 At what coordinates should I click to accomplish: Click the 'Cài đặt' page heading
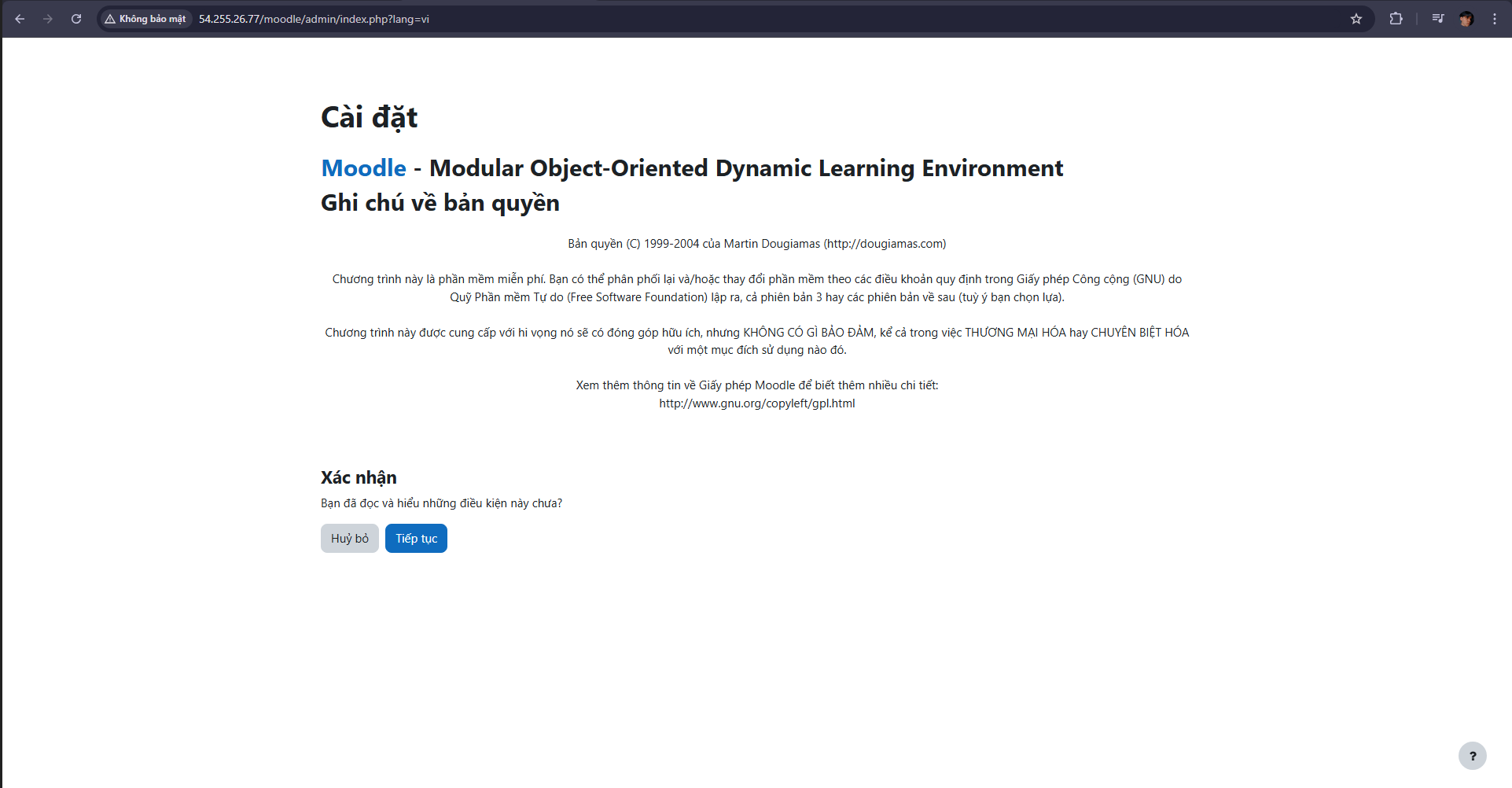coord(370,117)
